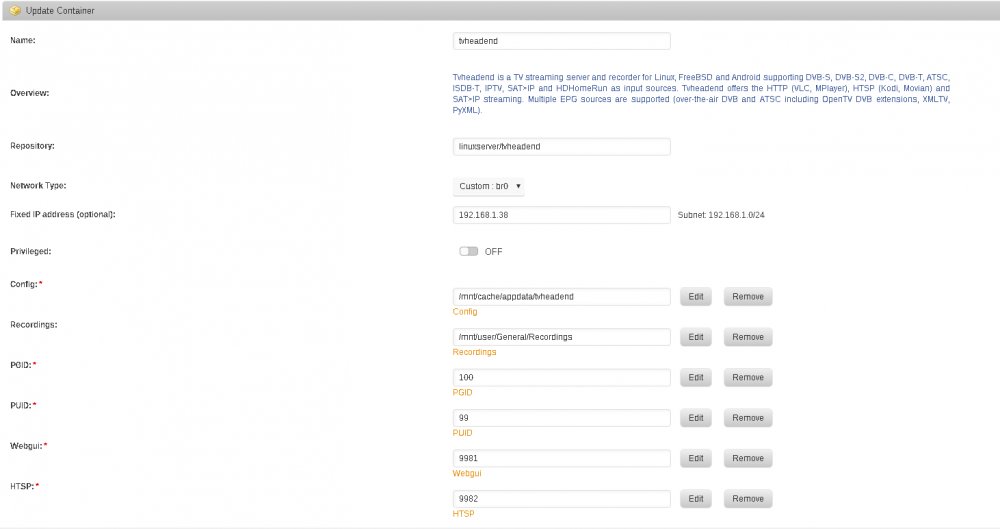Click the OFF text beside Privileged switch
This screenshot has height=529, width=1000.
494,251
